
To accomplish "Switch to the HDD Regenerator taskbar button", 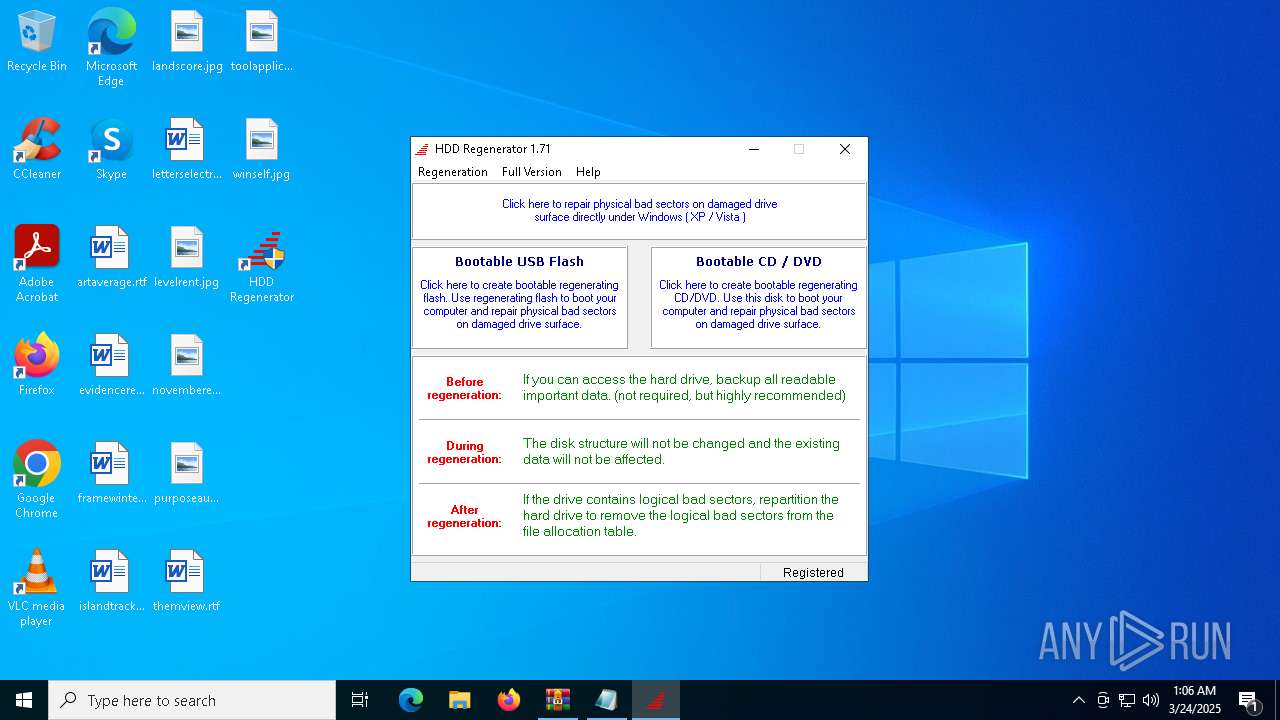I will coord(656,700).
